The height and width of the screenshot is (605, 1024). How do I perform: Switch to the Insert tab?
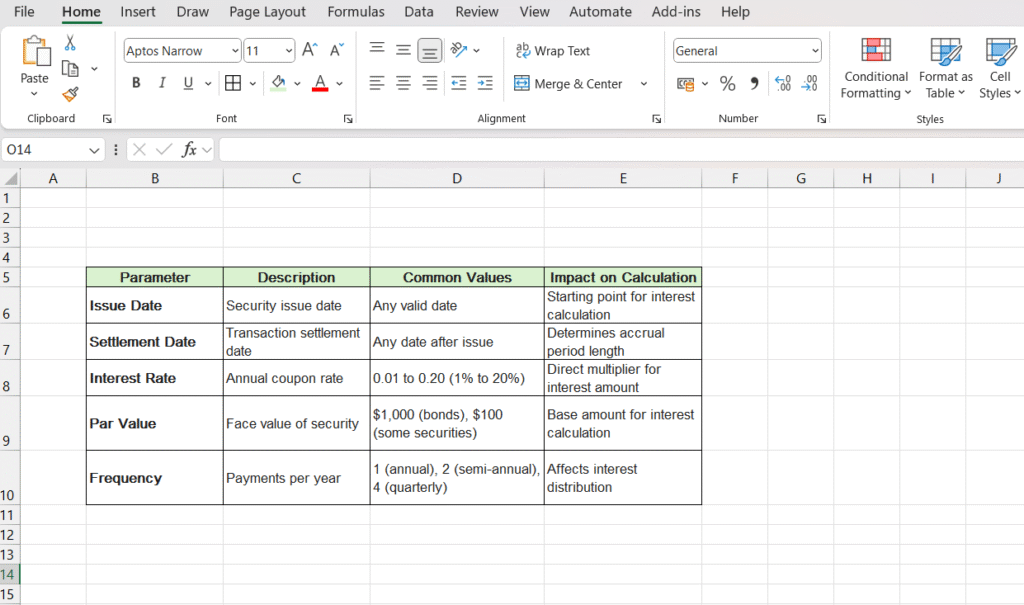(138, 12)
